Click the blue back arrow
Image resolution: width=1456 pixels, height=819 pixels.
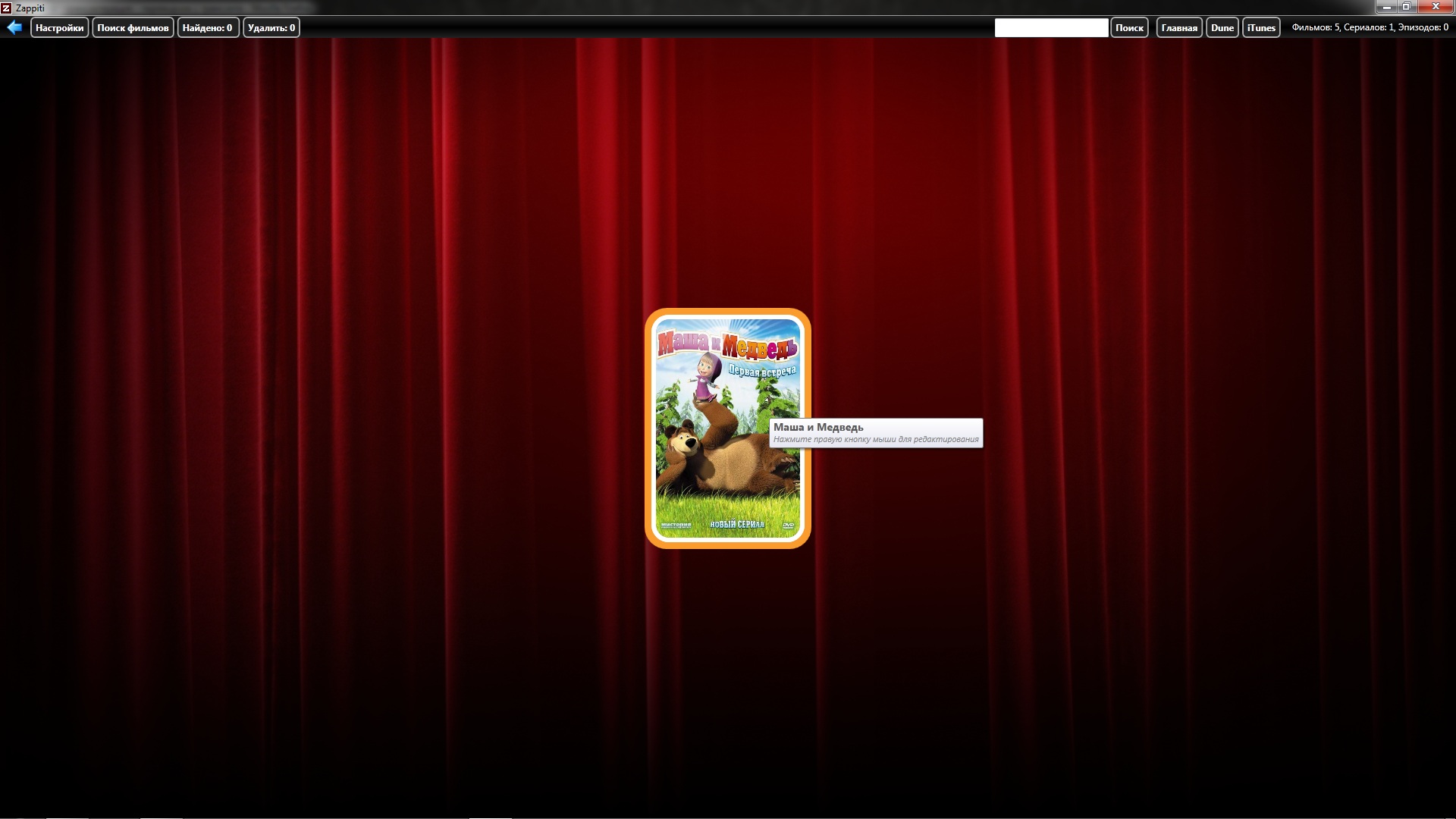pyautogui.click(x=14, y=27)
